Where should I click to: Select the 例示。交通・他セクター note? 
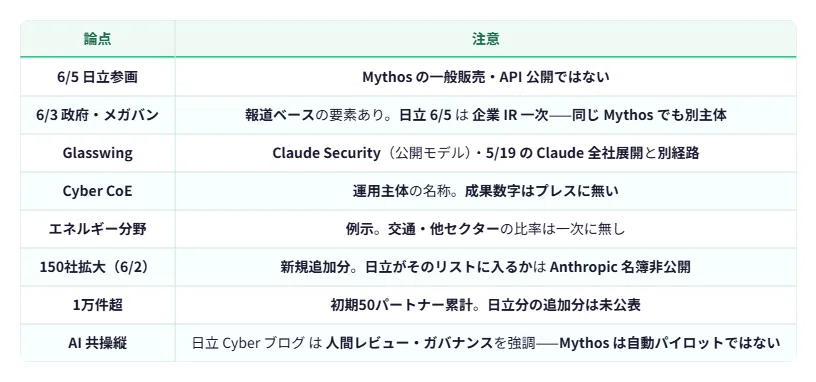[486, 229]
